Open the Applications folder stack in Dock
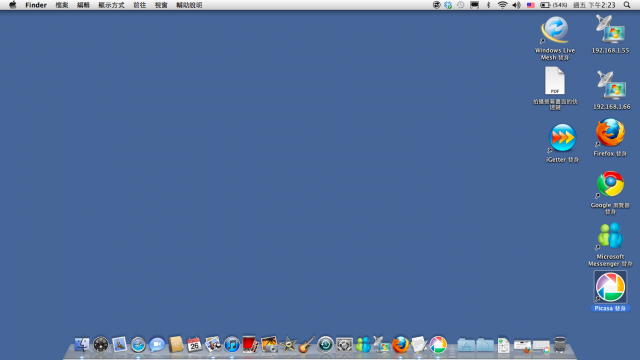The width and height of the screenshot is (640, 360). tap(466, 345)
